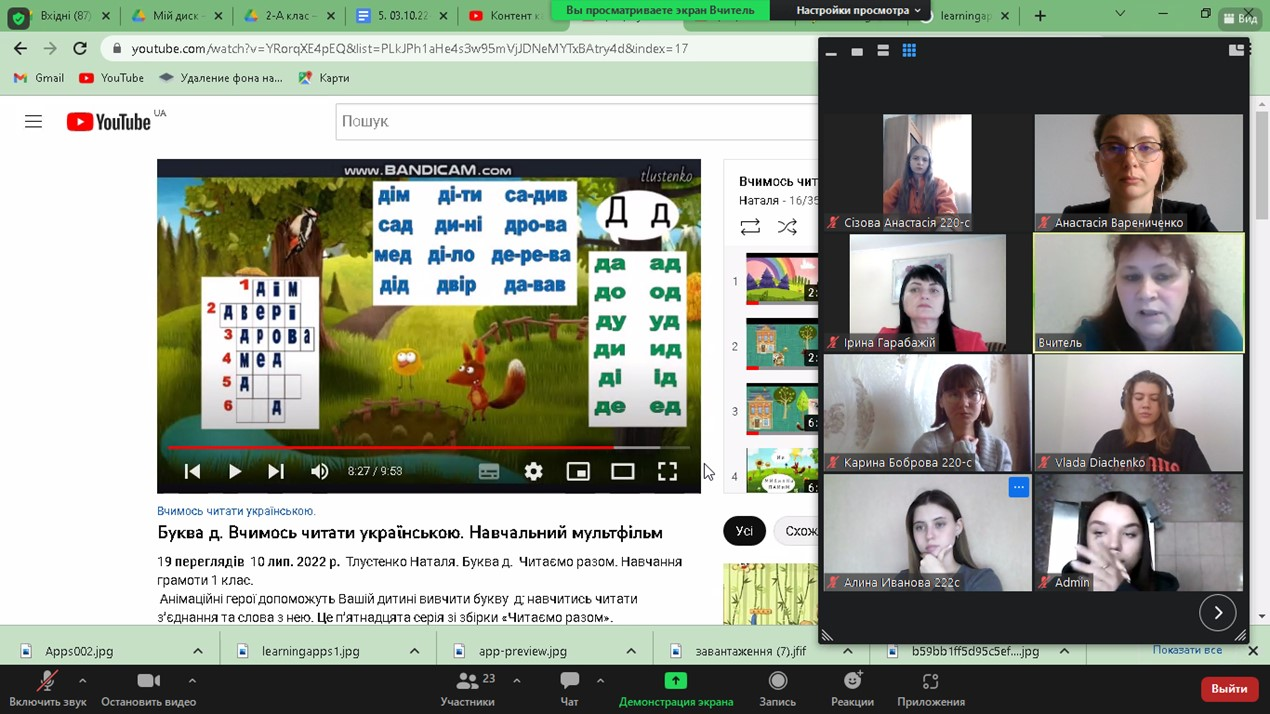The height and width of the screenshot is (714, 1270).
Task: Open Zoom chat panel
Action: coord(569,688)
